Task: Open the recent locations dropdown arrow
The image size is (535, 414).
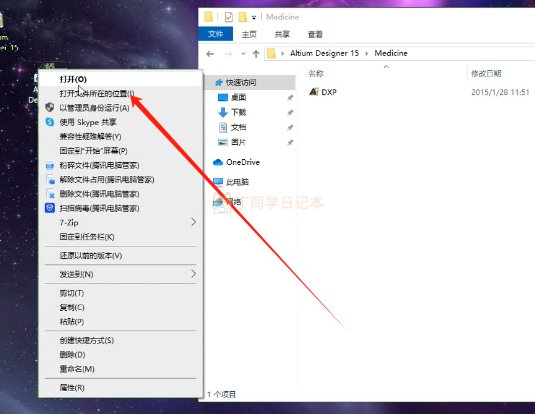Action: click(x=243, y=54)
